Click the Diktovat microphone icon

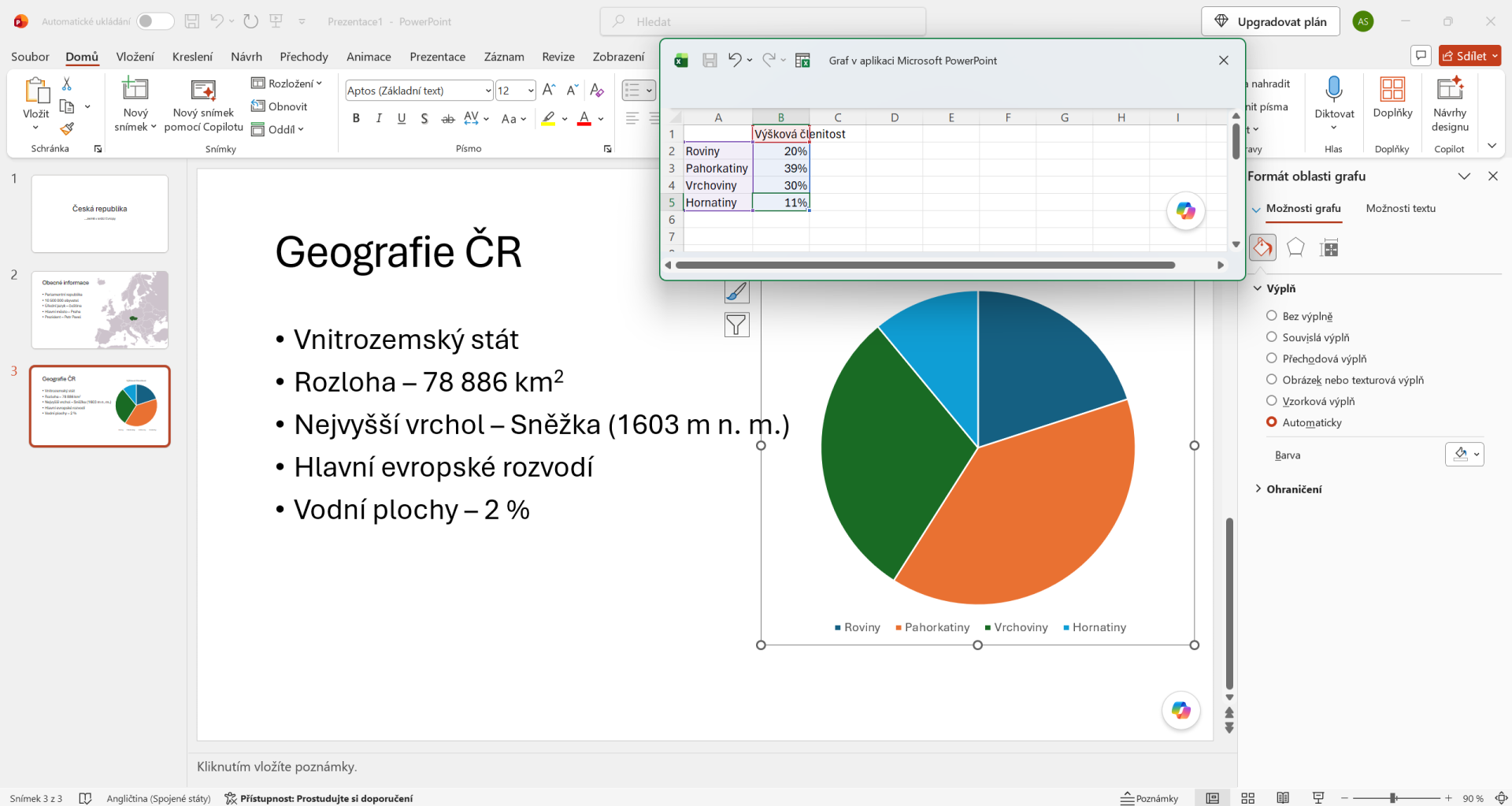(x=1333, y=88)
